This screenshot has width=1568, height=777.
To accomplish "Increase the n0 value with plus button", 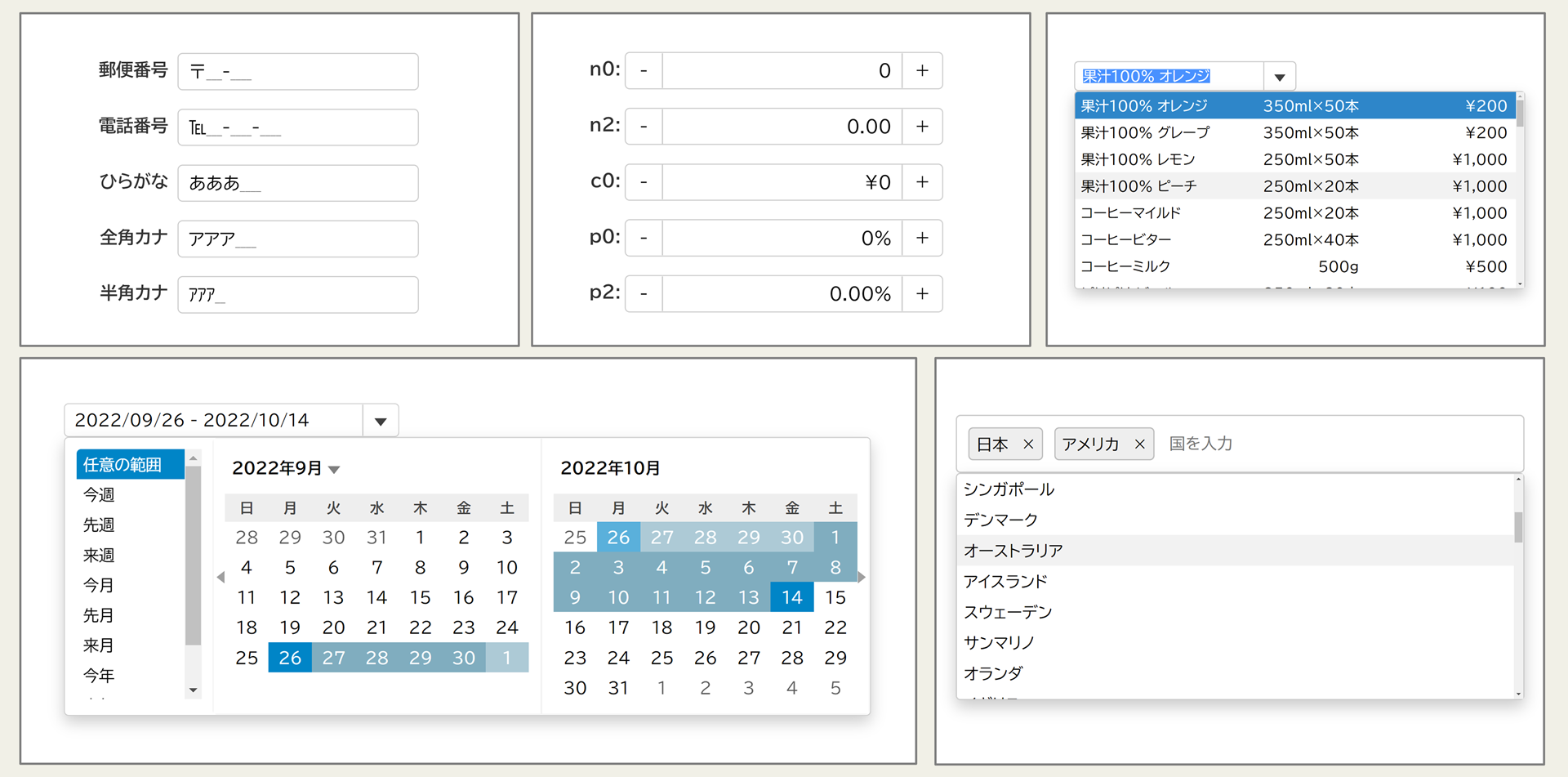I will pos(922,71).
